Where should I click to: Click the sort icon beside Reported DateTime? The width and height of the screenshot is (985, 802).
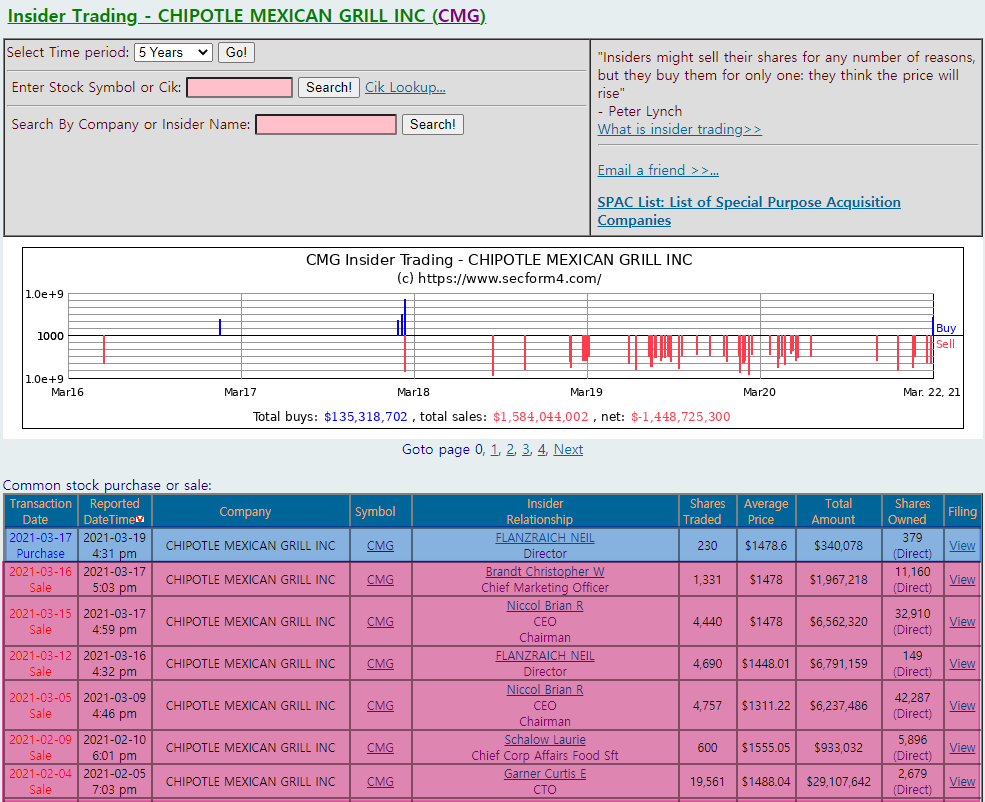(x=140, y=519)
